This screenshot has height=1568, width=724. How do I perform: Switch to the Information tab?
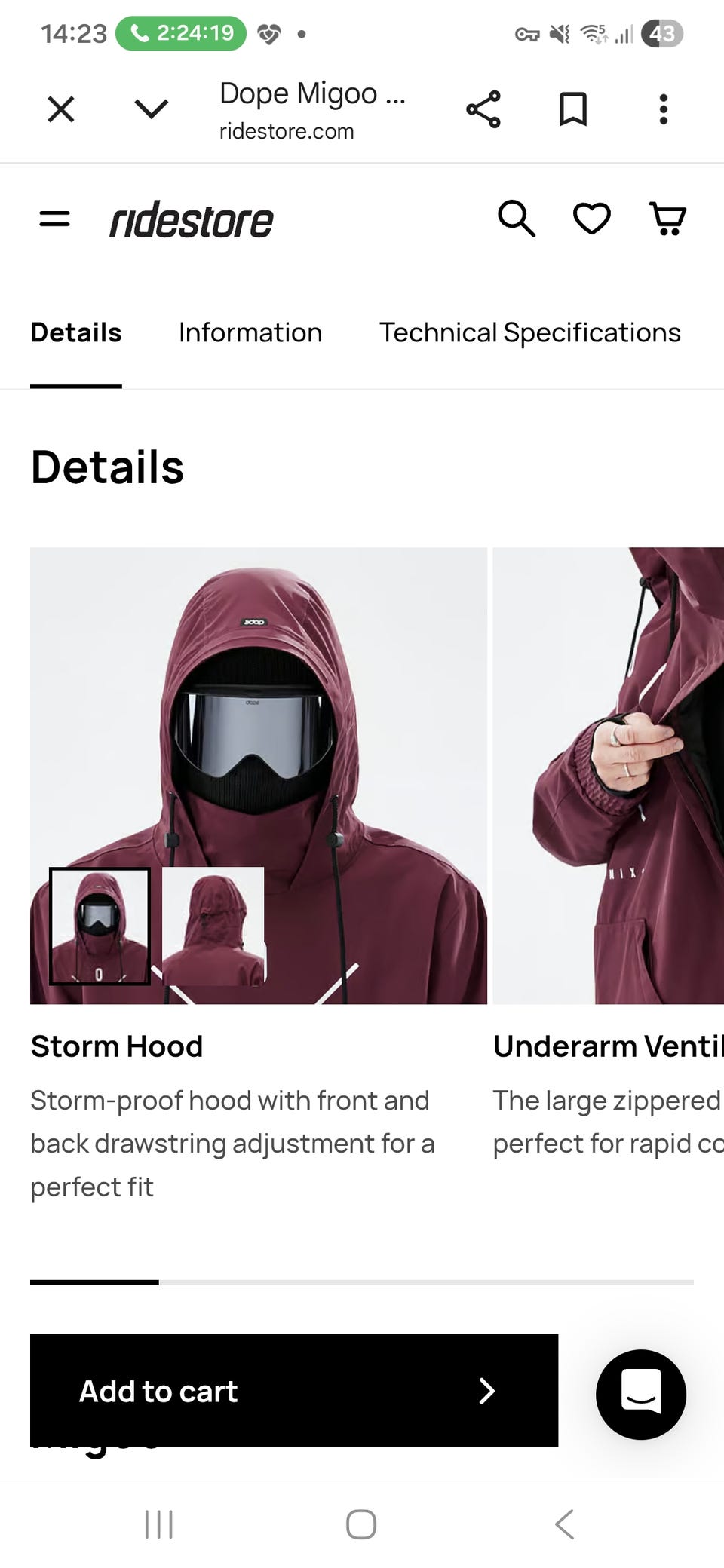pyautogui.click(x=250, y=332)
